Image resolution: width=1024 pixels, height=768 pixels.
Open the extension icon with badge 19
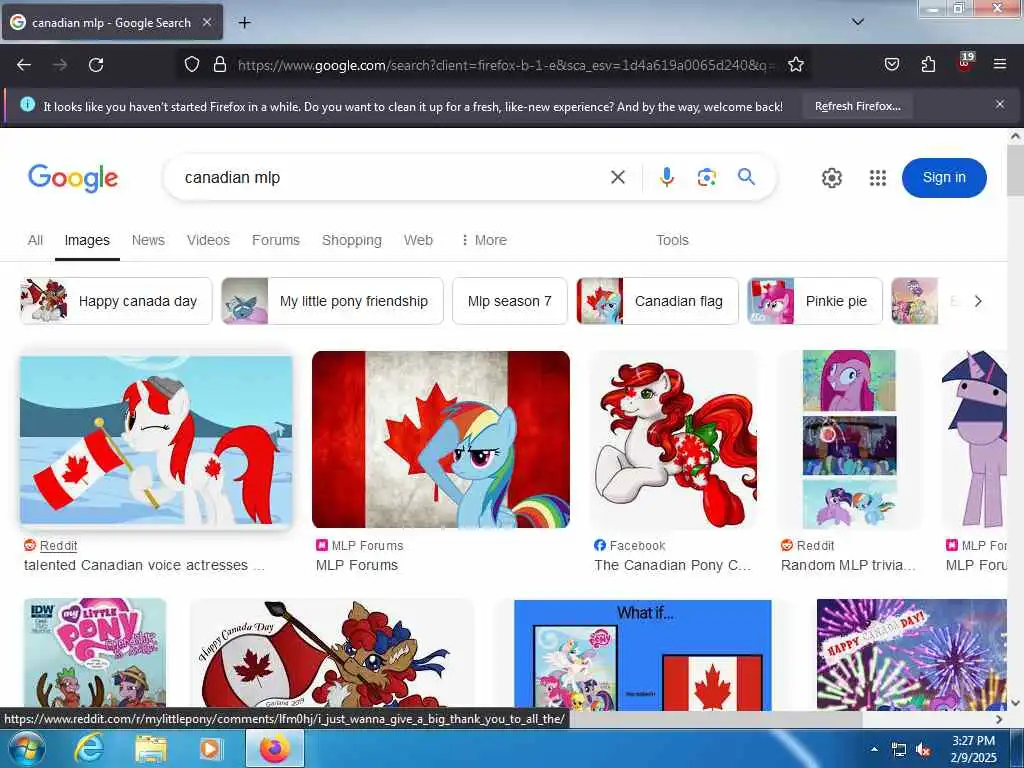pos(965,63)
